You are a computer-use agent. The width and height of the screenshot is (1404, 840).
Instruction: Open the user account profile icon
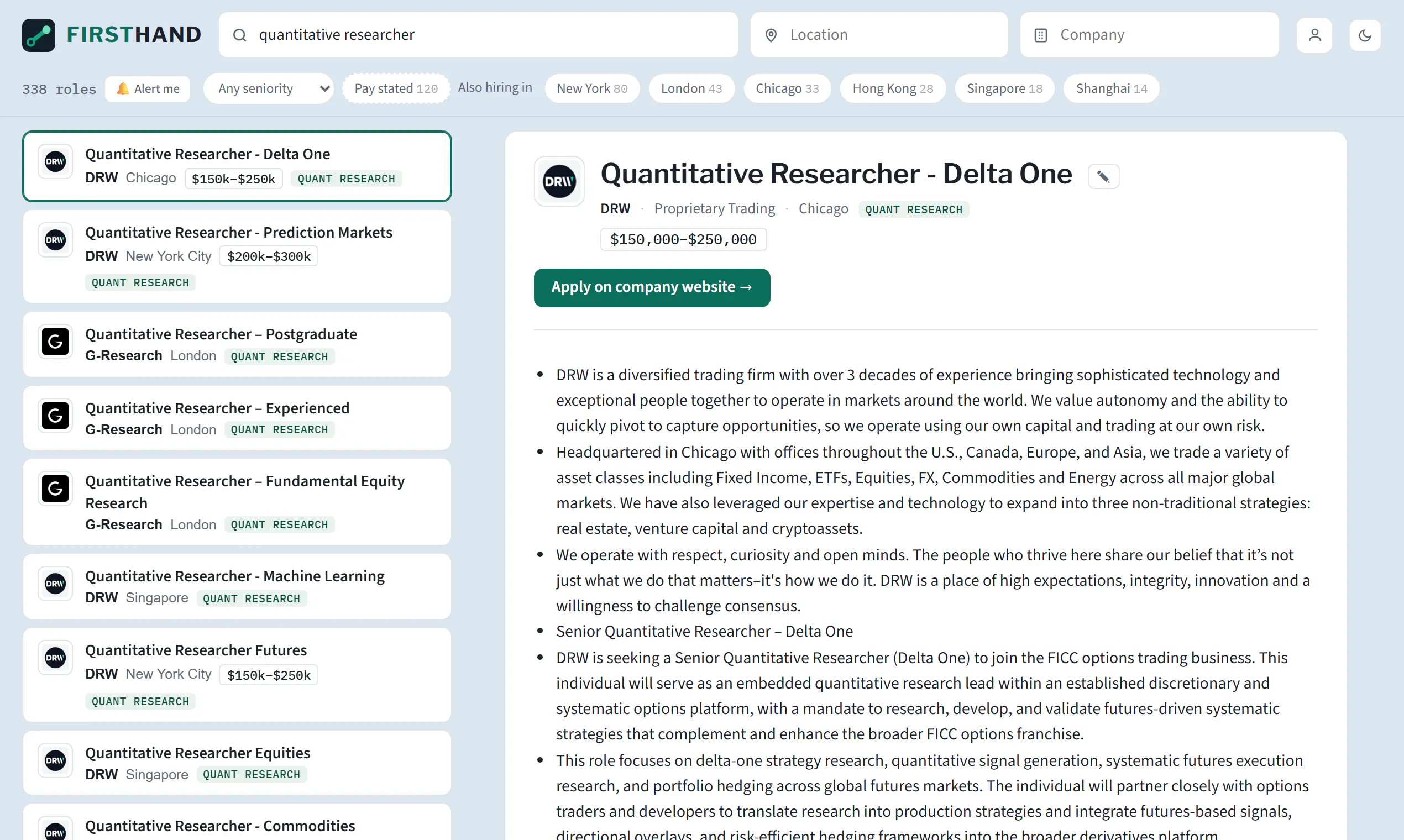1314,35
